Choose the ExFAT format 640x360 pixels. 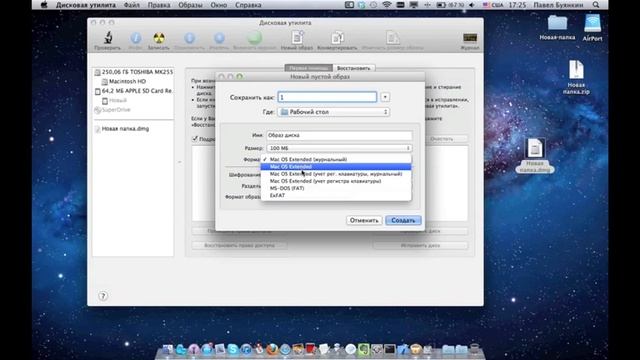pos(336,196)
